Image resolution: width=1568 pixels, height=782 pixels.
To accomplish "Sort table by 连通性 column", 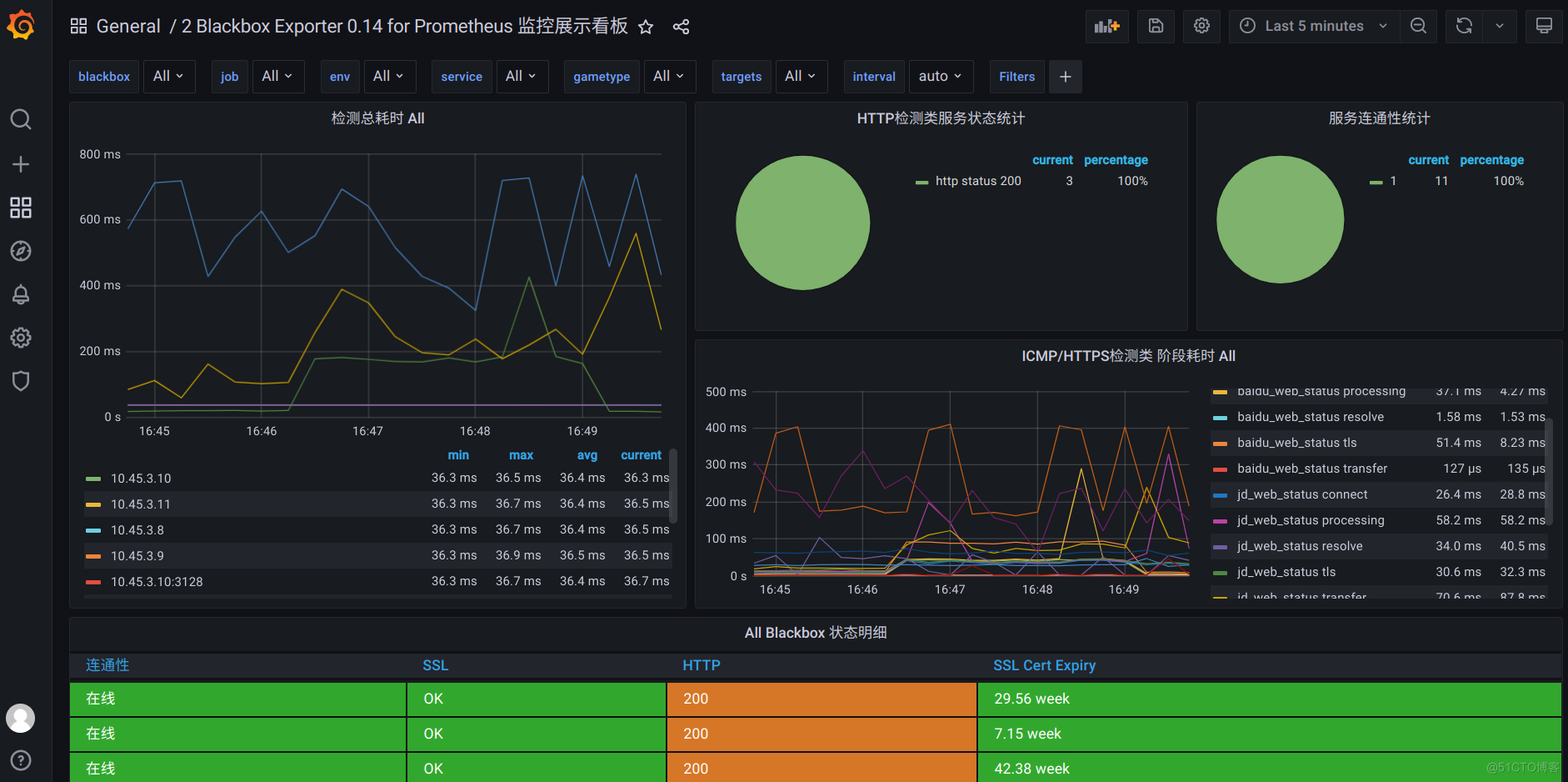I will pos(107,665).
